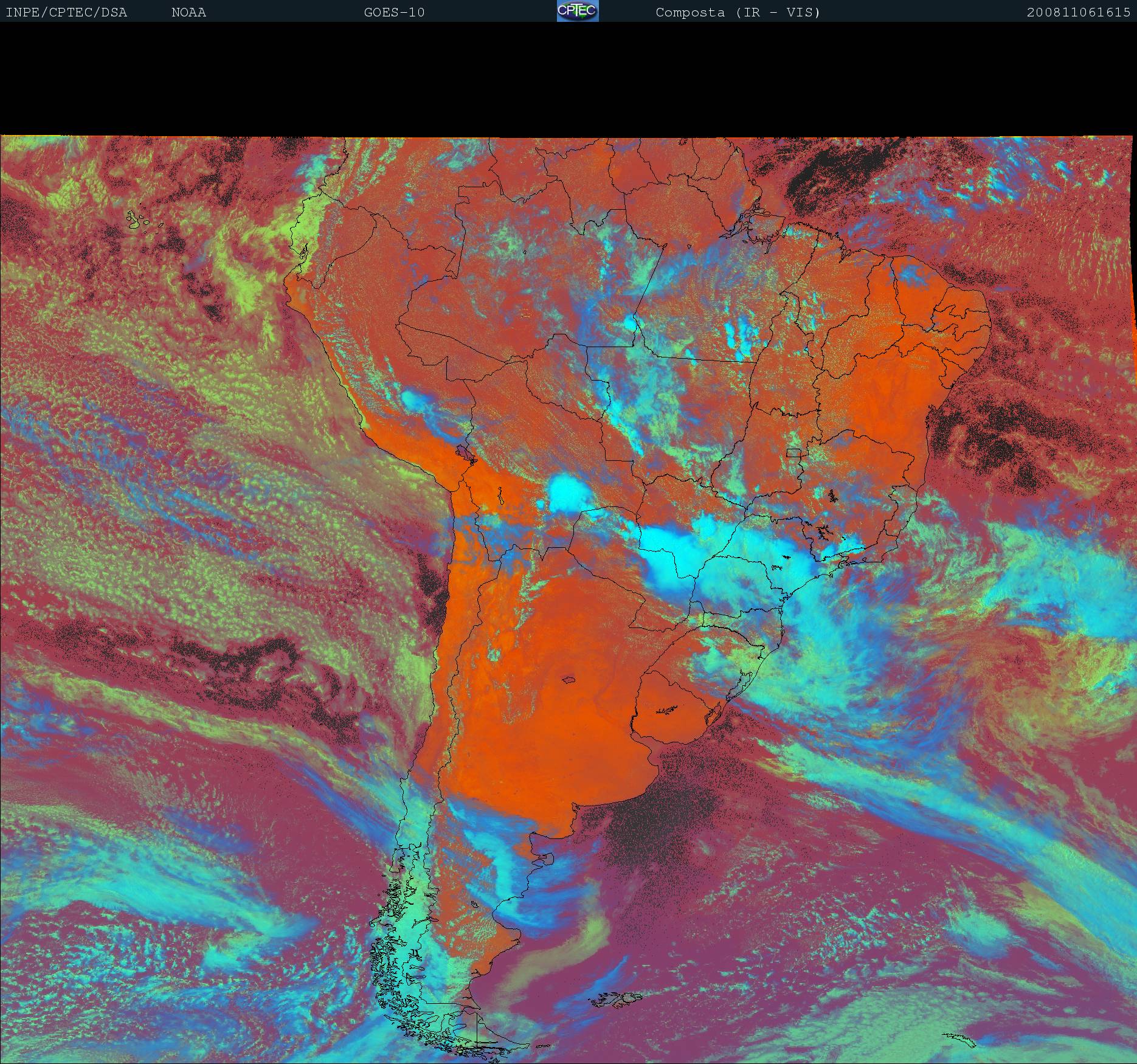Select the Mar Chiquita lake outline in Argentina

click(569, 680)
